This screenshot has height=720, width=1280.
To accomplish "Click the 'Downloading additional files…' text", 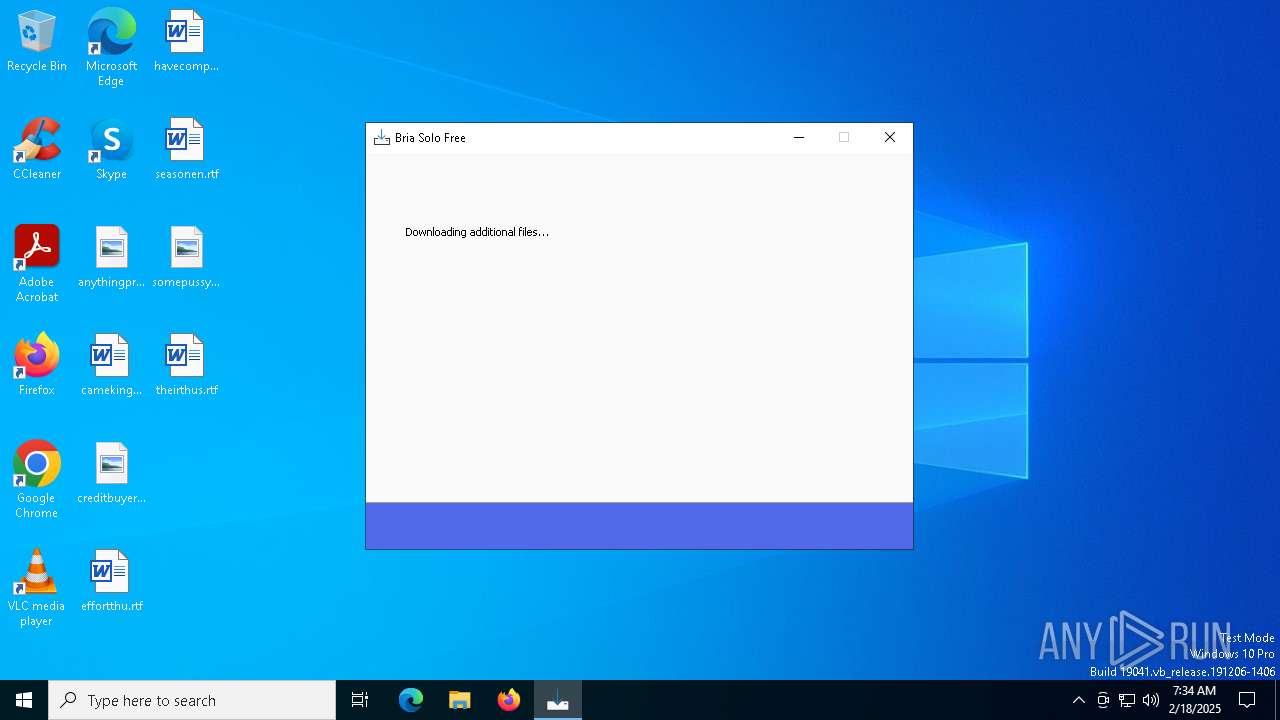I will 477,232.
